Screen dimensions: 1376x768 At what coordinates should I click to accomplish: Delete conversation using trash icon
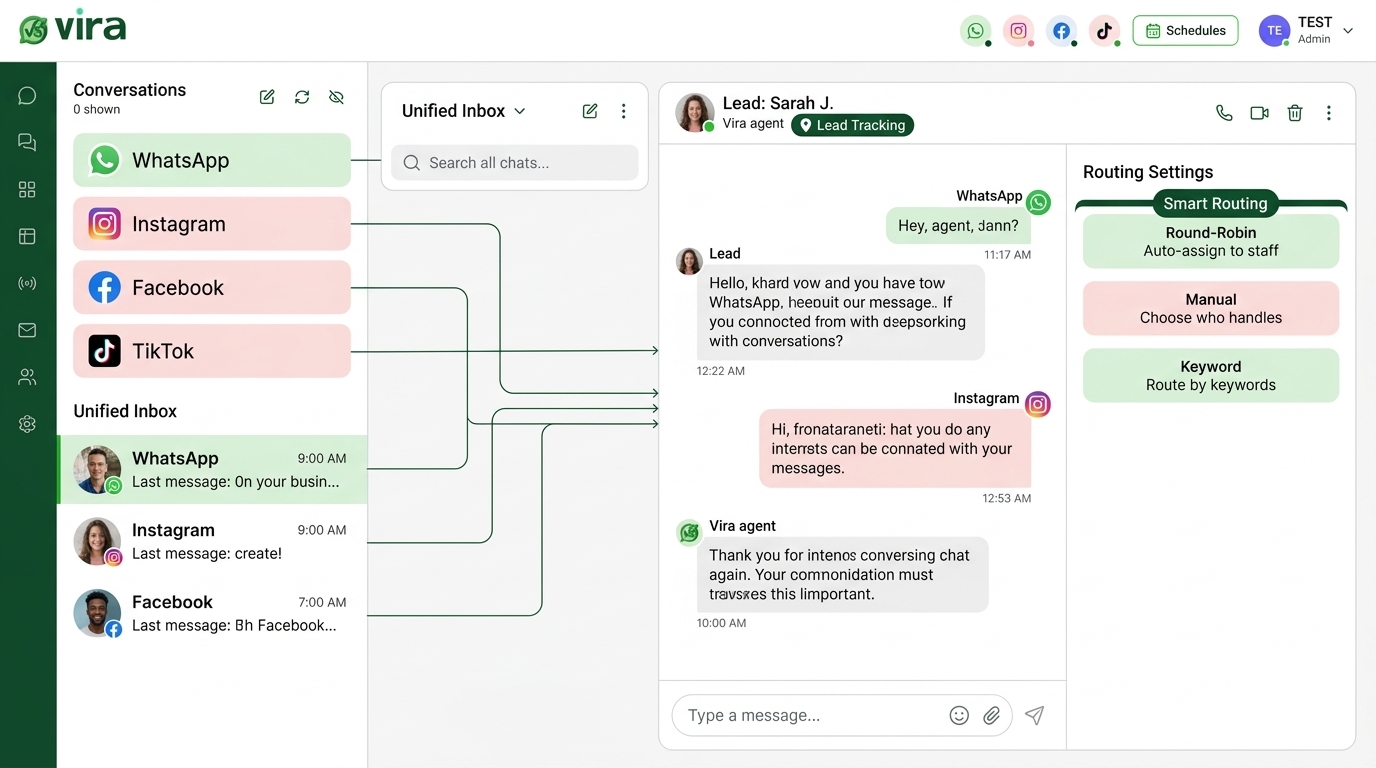pyautogui.click(x=1295, y=113)
